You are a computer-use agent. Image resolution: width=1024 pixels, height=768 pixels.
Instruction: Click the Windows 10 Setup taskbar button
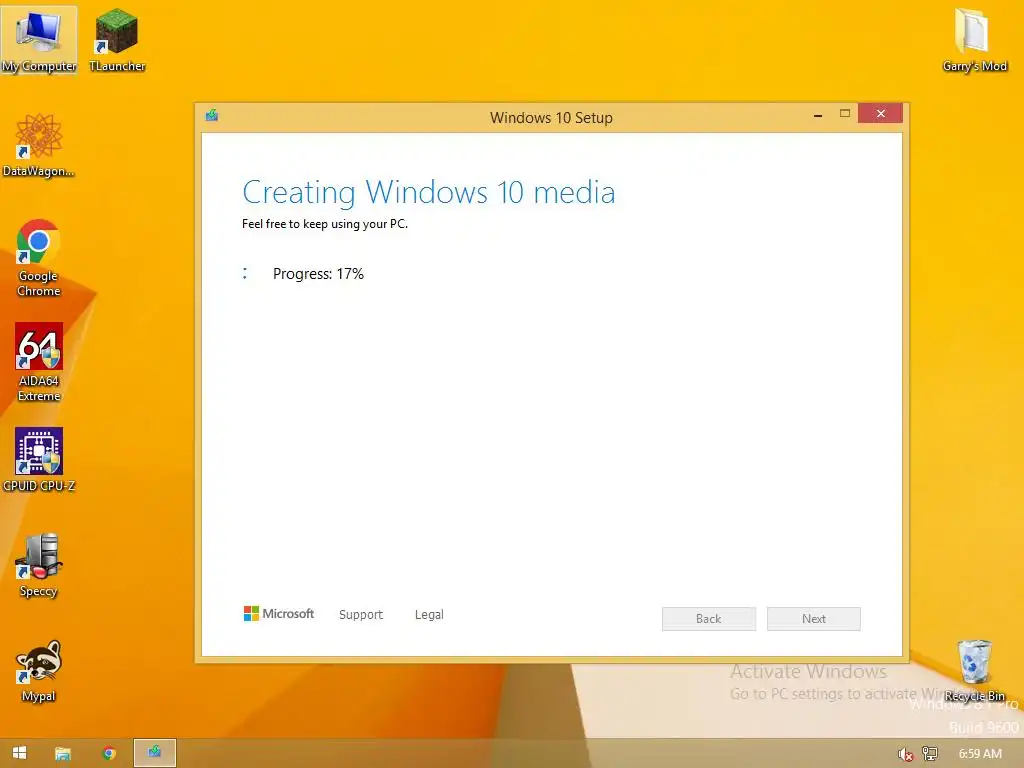[x=155, y=753]
